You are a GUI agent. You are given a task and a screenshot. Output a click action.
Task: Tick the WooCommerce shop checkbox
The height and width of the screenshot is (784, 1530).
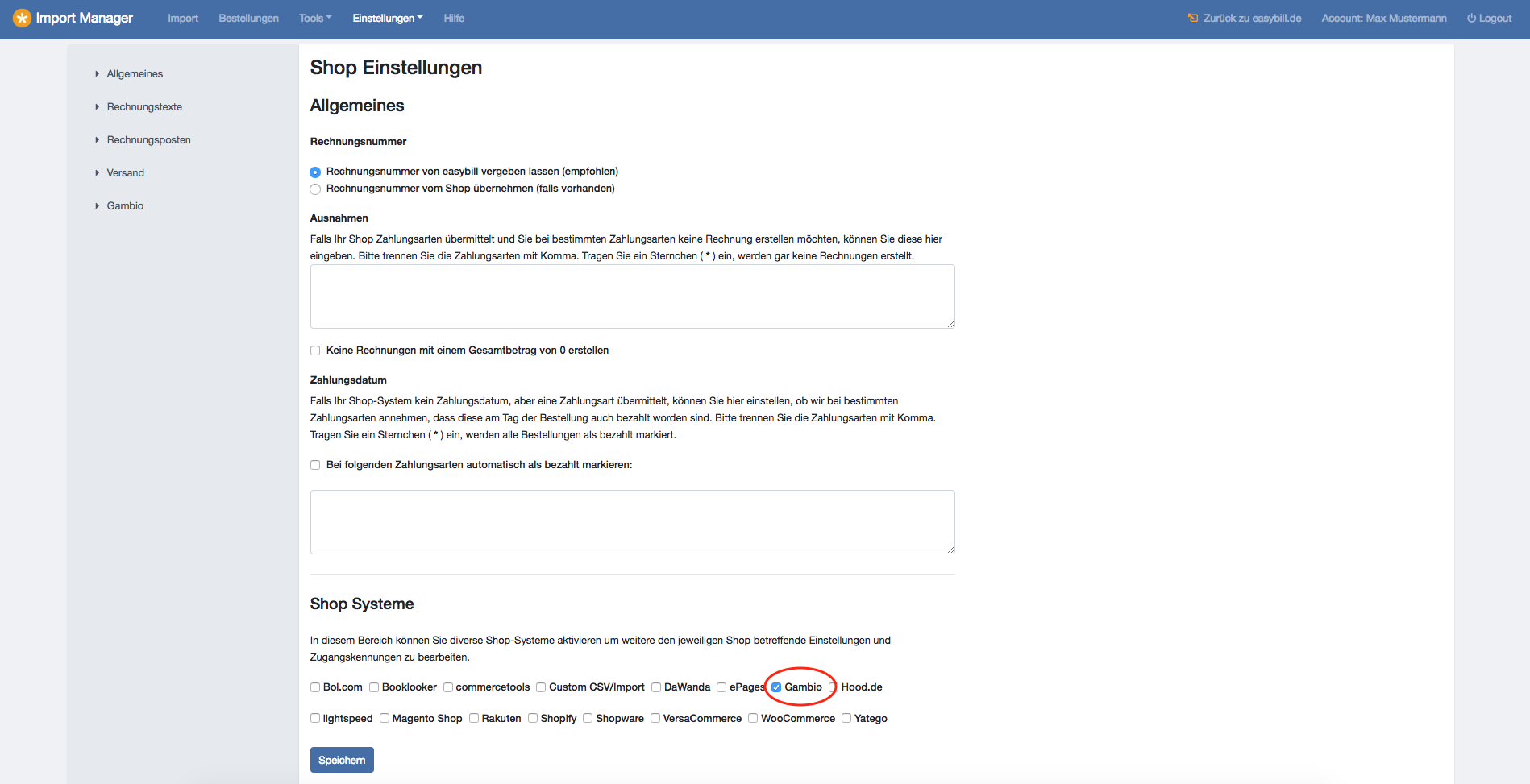(x=753, y=718)
